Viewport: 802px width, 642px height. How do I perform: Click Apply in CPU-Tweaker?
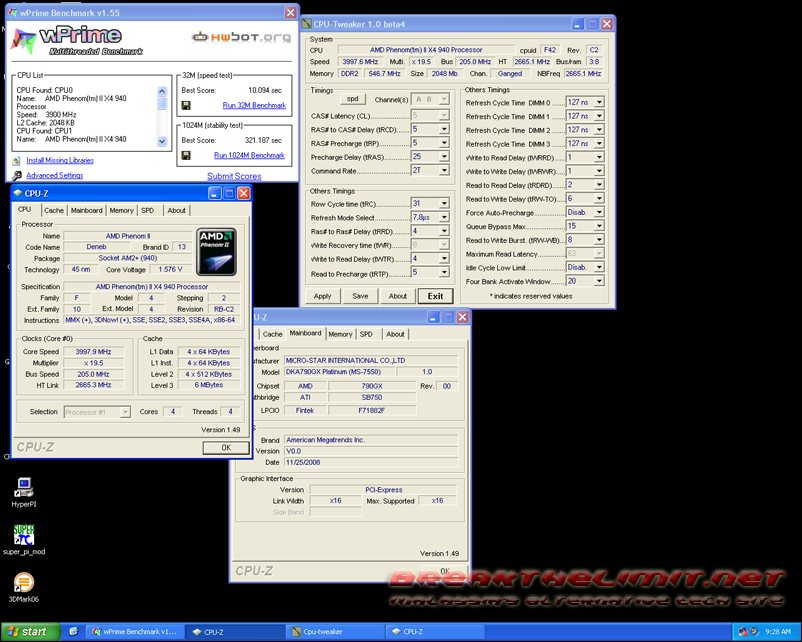[323, 296]
